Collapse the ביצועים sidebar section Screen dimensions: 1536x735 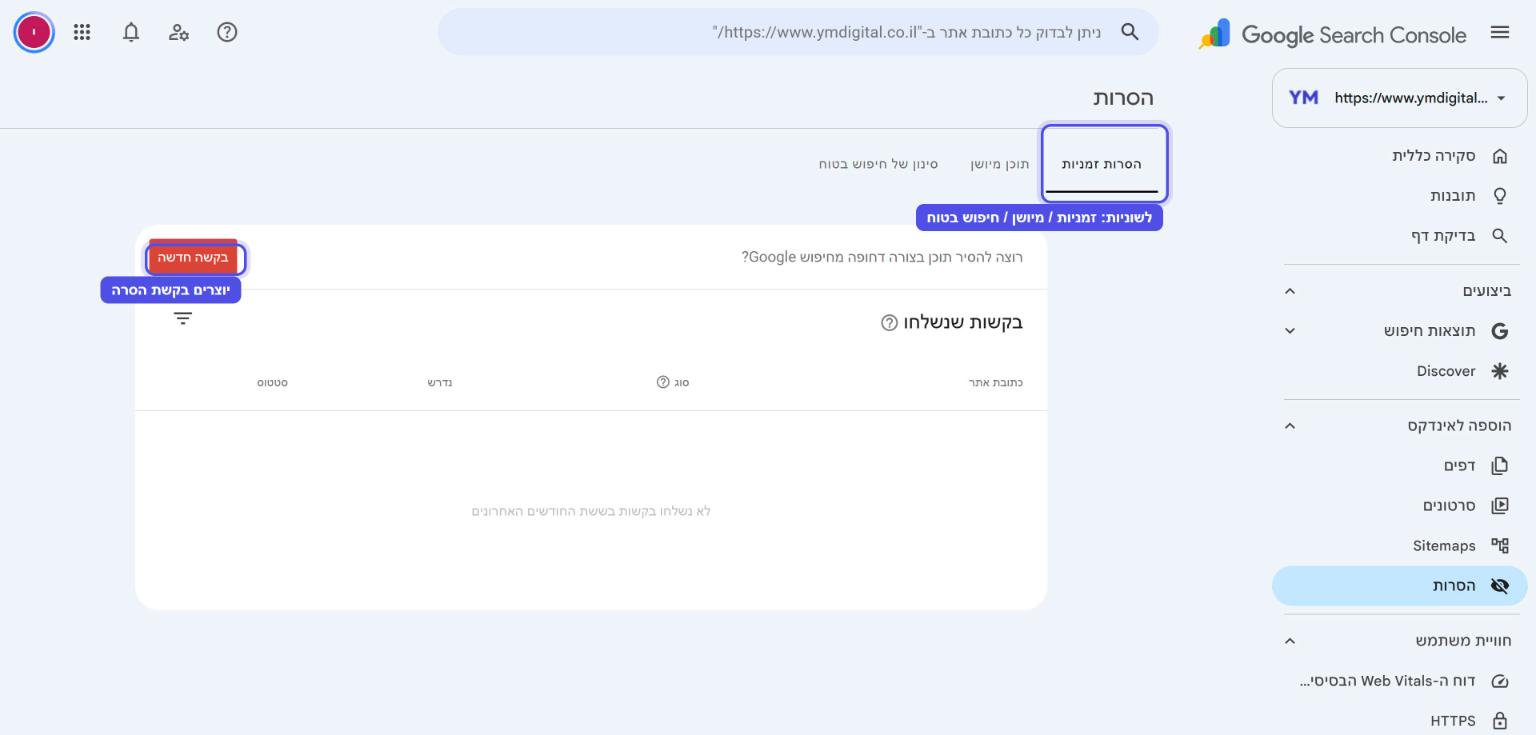click(x=1290, y=291)
